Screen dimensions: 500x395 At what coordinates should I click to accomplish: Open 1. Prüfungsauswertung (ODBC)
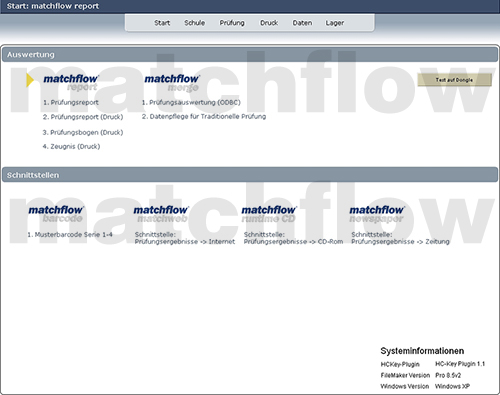[191, 102]
